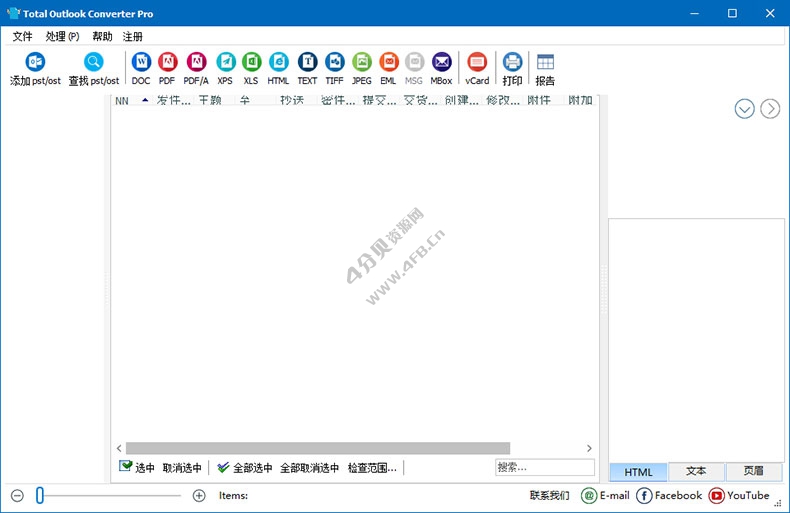Choose the XPS export icon

(226, 62)
